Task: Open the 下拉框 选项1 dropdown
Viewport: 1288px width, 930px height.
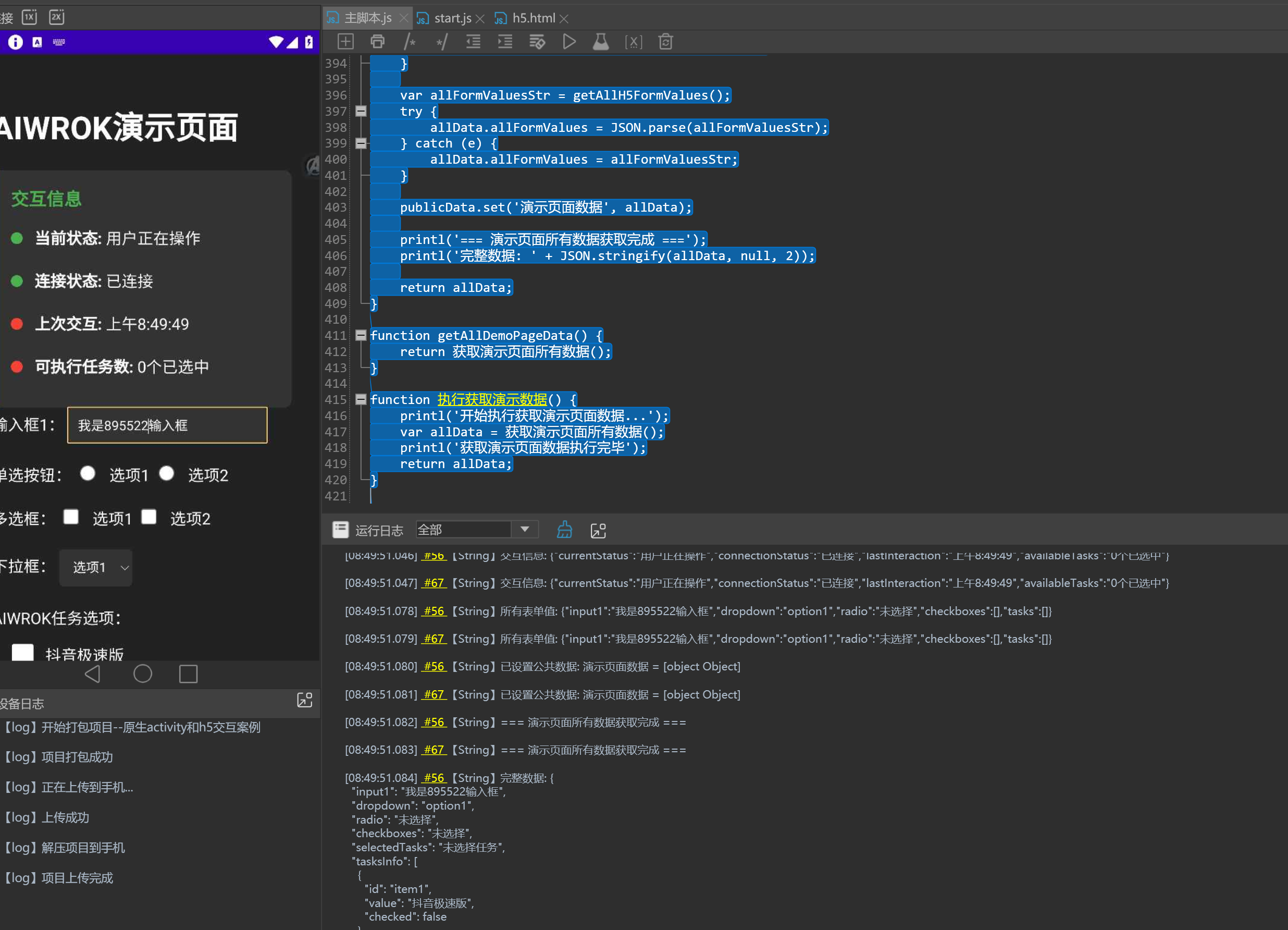Action: coord(96,567)
